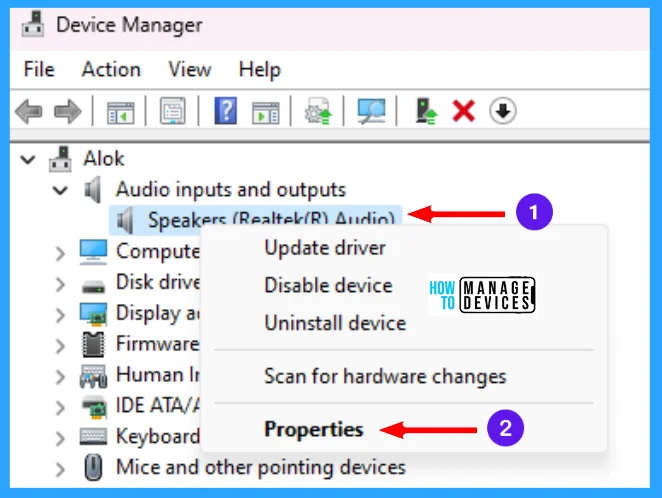The width and height of the screenshot is (662, 498).
Task: Click the Human Interface Devices icon
Action: point(93,376)
